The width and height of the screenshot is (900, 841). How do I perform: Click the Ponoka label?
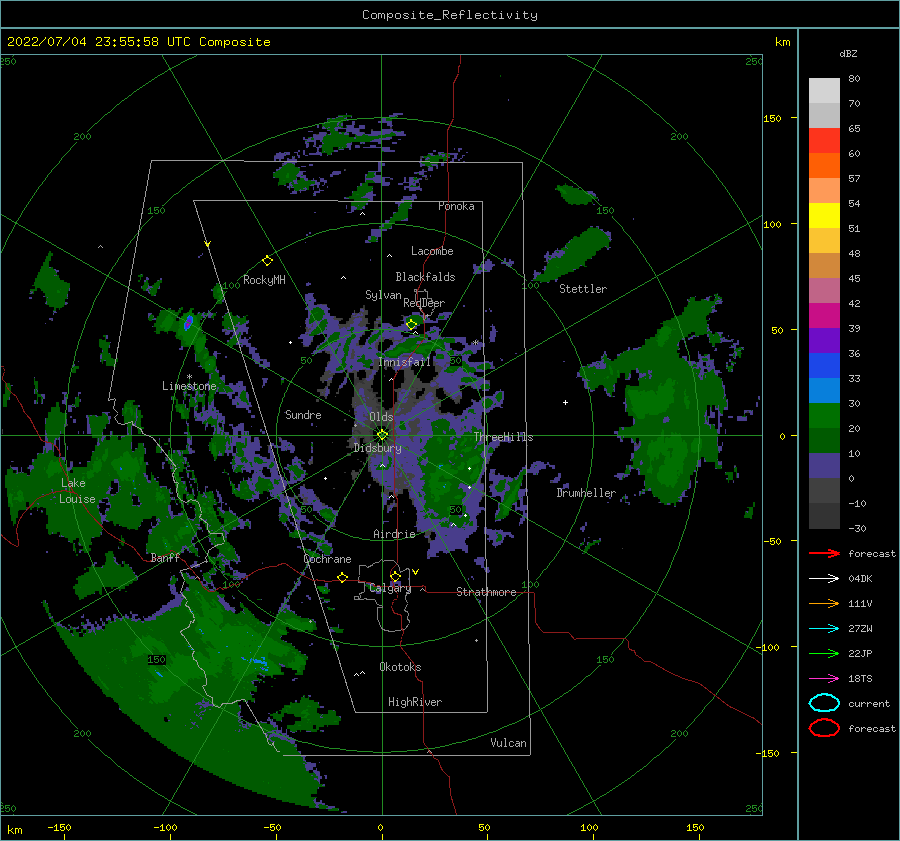click(456, 206)
